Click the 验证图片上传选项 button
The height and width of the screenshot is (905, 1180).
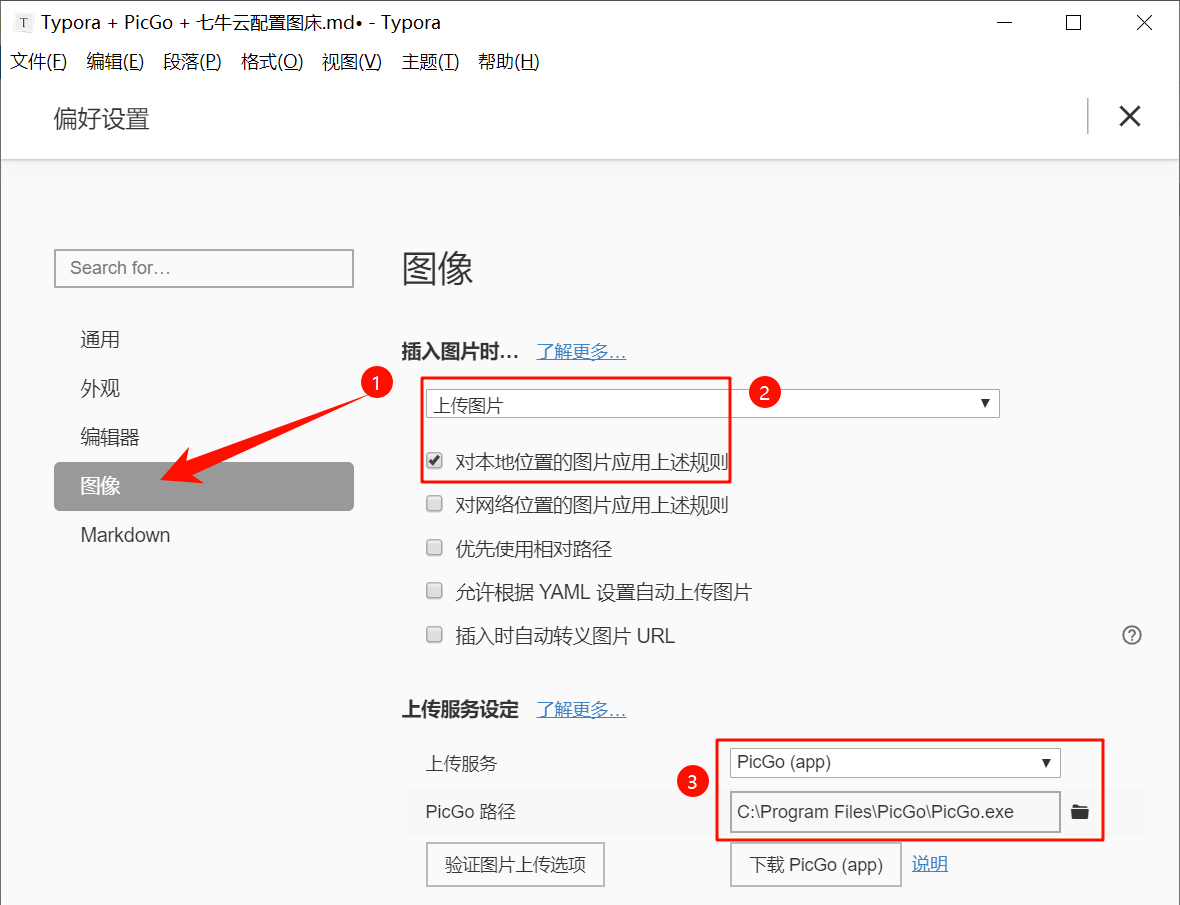click(515, 865)
